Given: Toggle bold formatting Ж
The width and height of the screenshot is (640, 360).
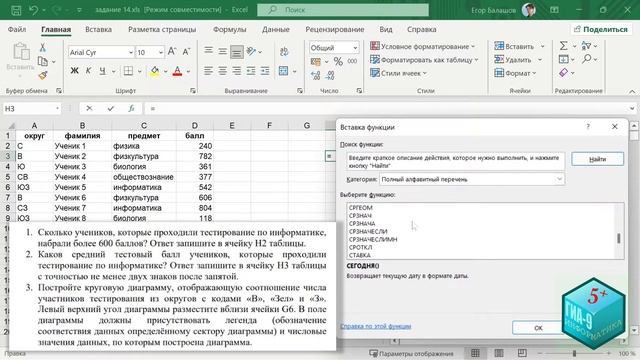Looking at the screenshot, I should pyautogui.click(x=74, y=71).
